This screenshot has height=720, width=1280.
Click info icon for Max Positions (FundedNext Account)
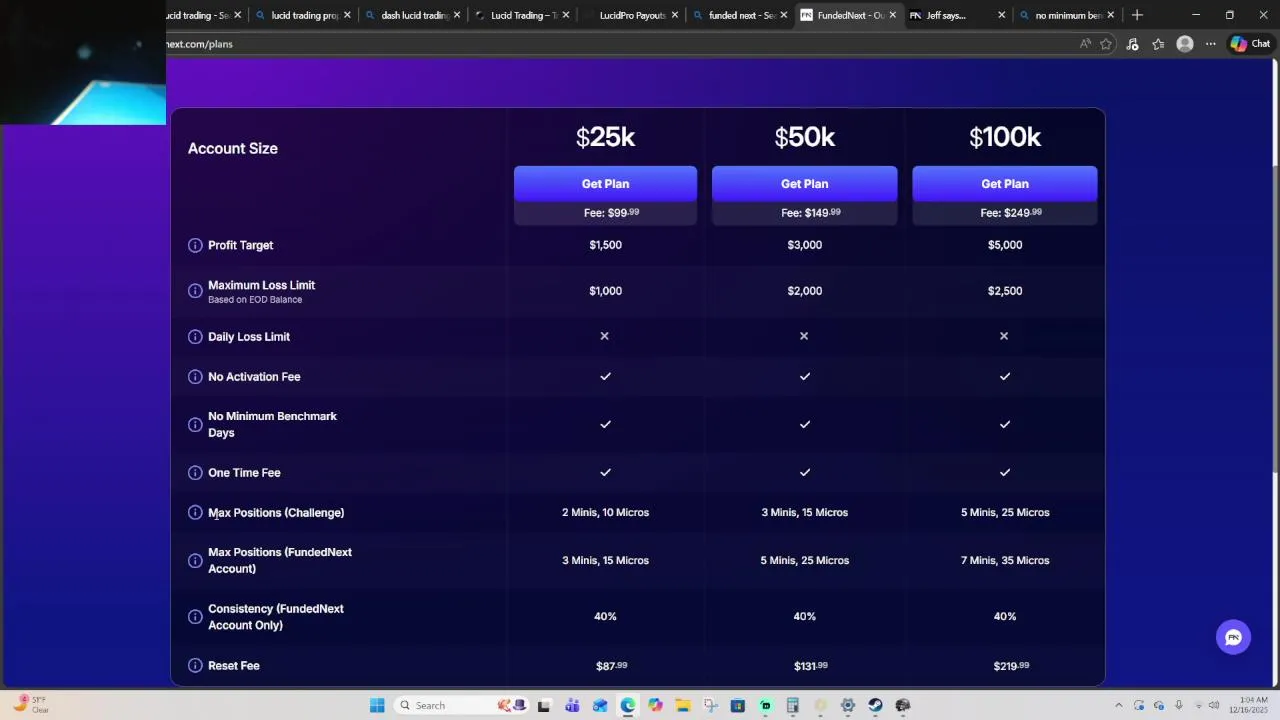coord(195,561)
